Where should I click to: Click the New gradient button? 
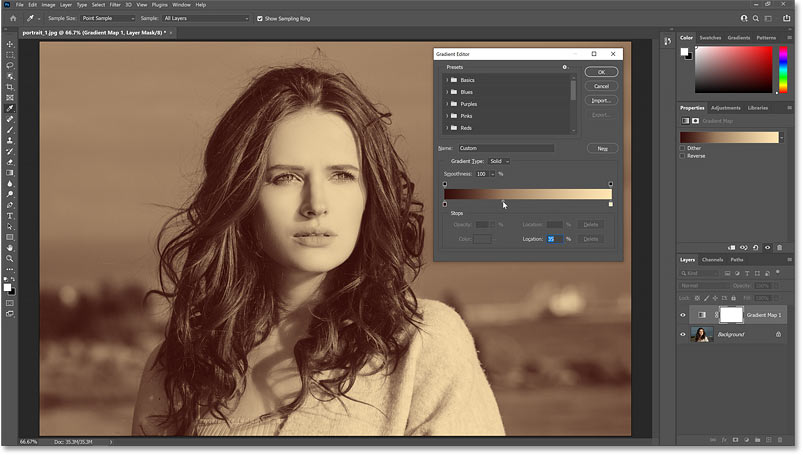602,149
